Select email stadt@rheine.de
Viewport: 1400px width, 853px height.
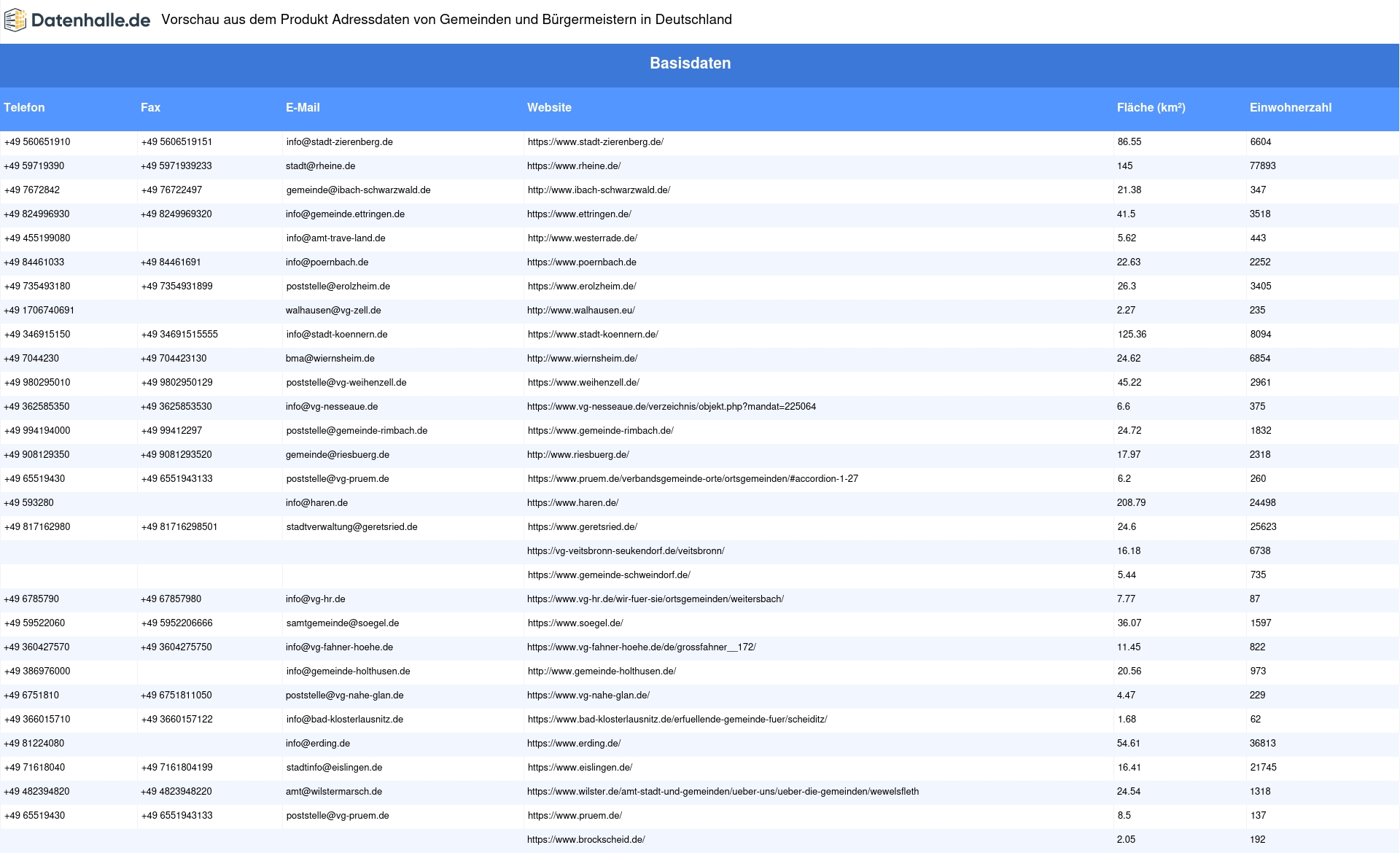tap(320, 166)
